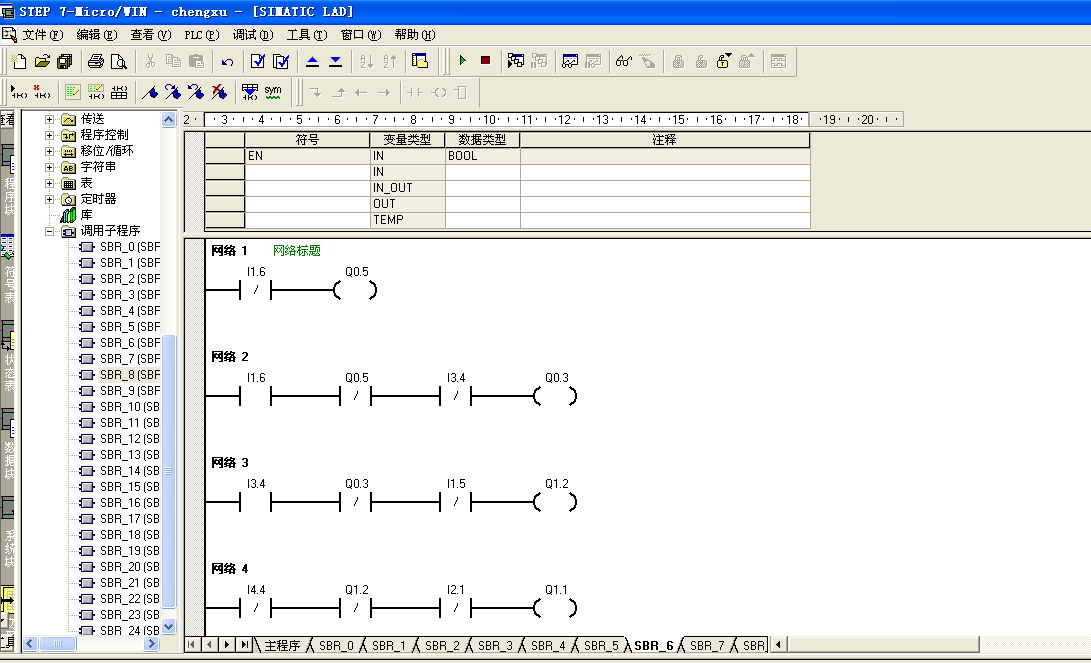Select SBR_0 in the subroutine tree

pyautogui.click(x=129, y=247)
